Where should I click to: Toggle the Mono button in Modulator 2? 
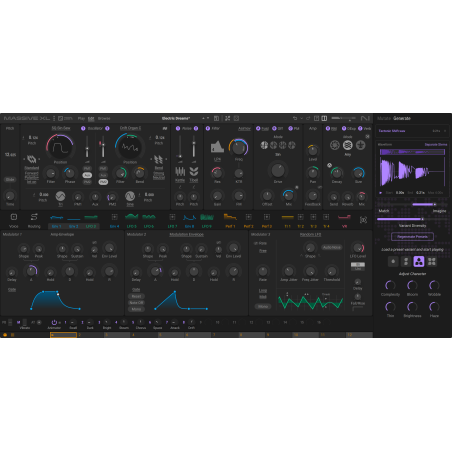click(x=136, y=309)
